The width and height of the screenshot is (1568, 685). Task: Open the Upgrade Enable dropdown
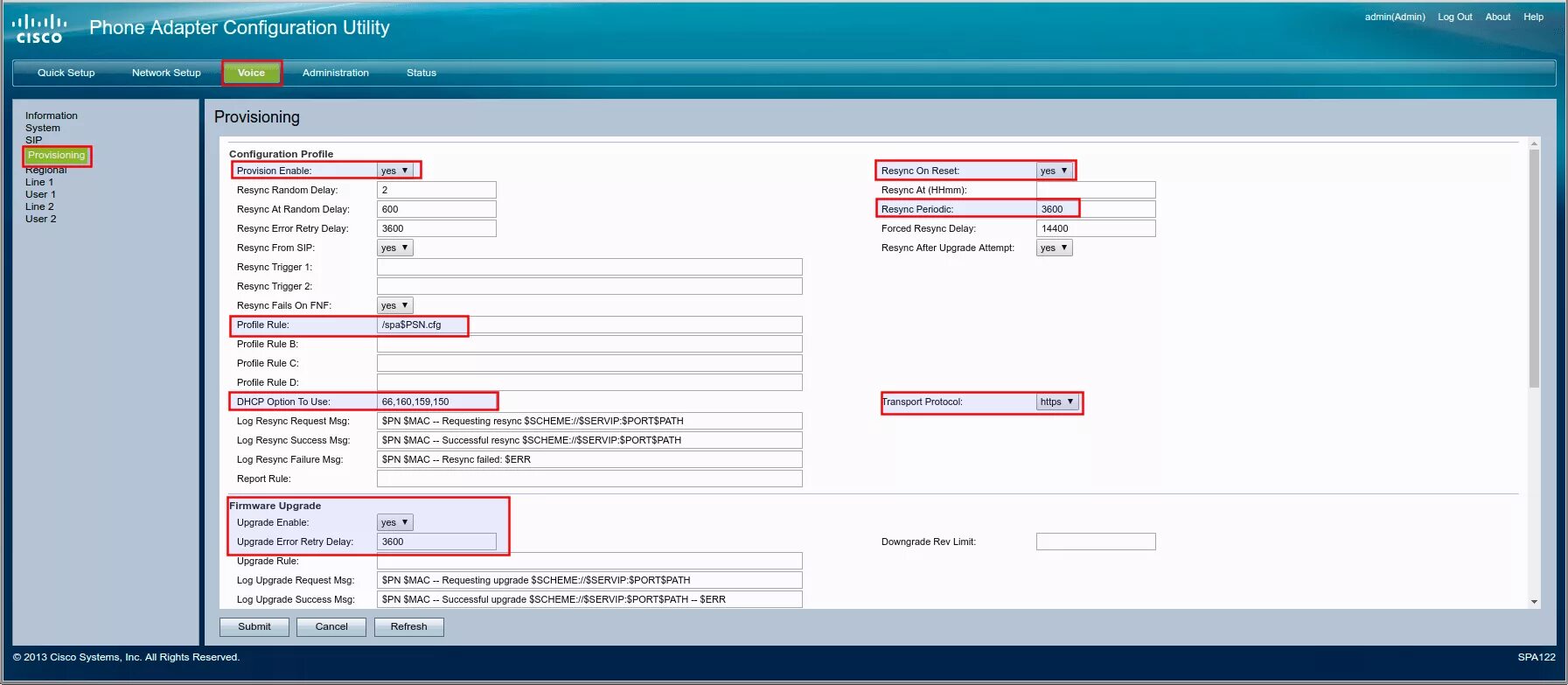click(x=395, y=522)
